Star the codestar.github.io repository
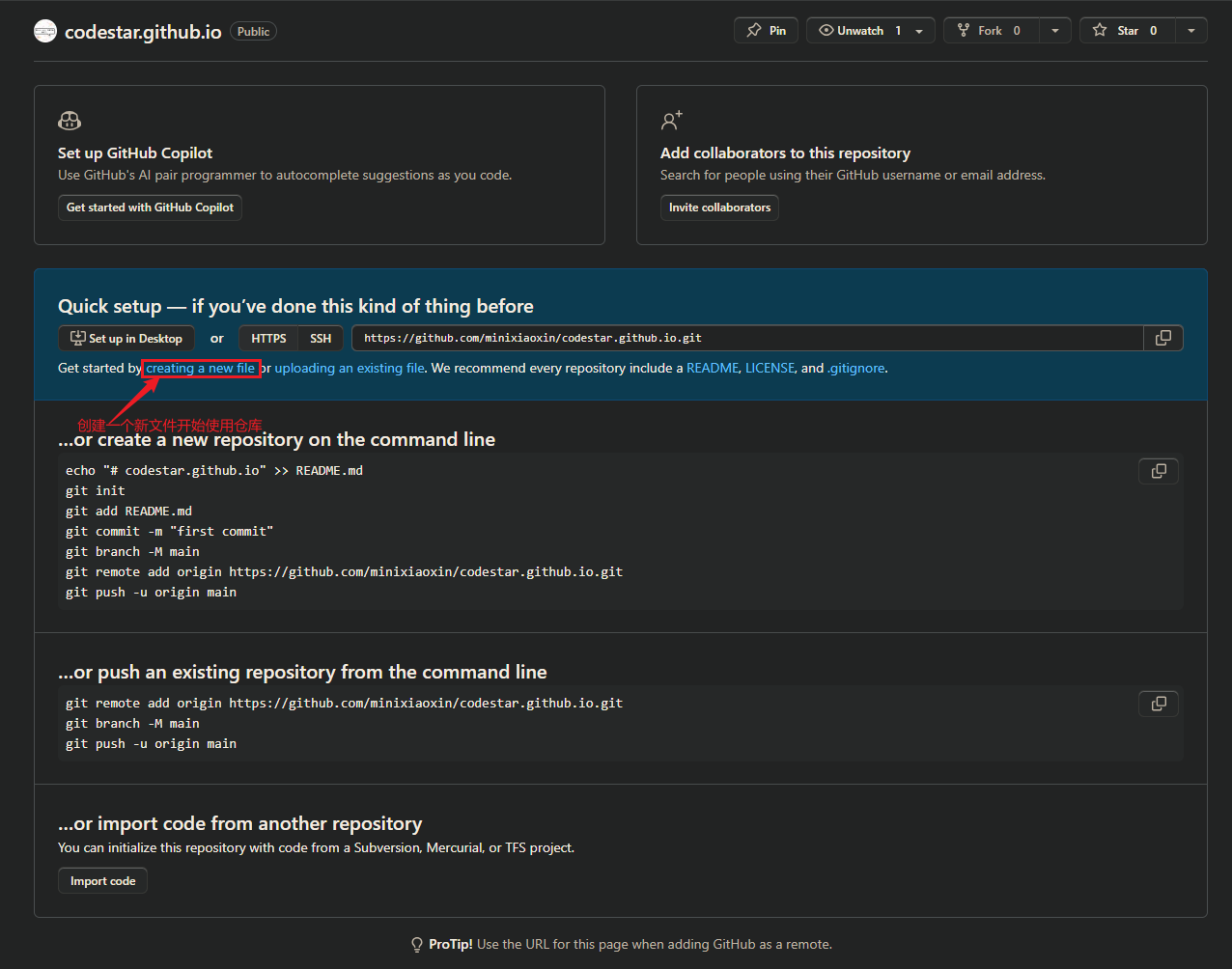 tap(1128, 31)
